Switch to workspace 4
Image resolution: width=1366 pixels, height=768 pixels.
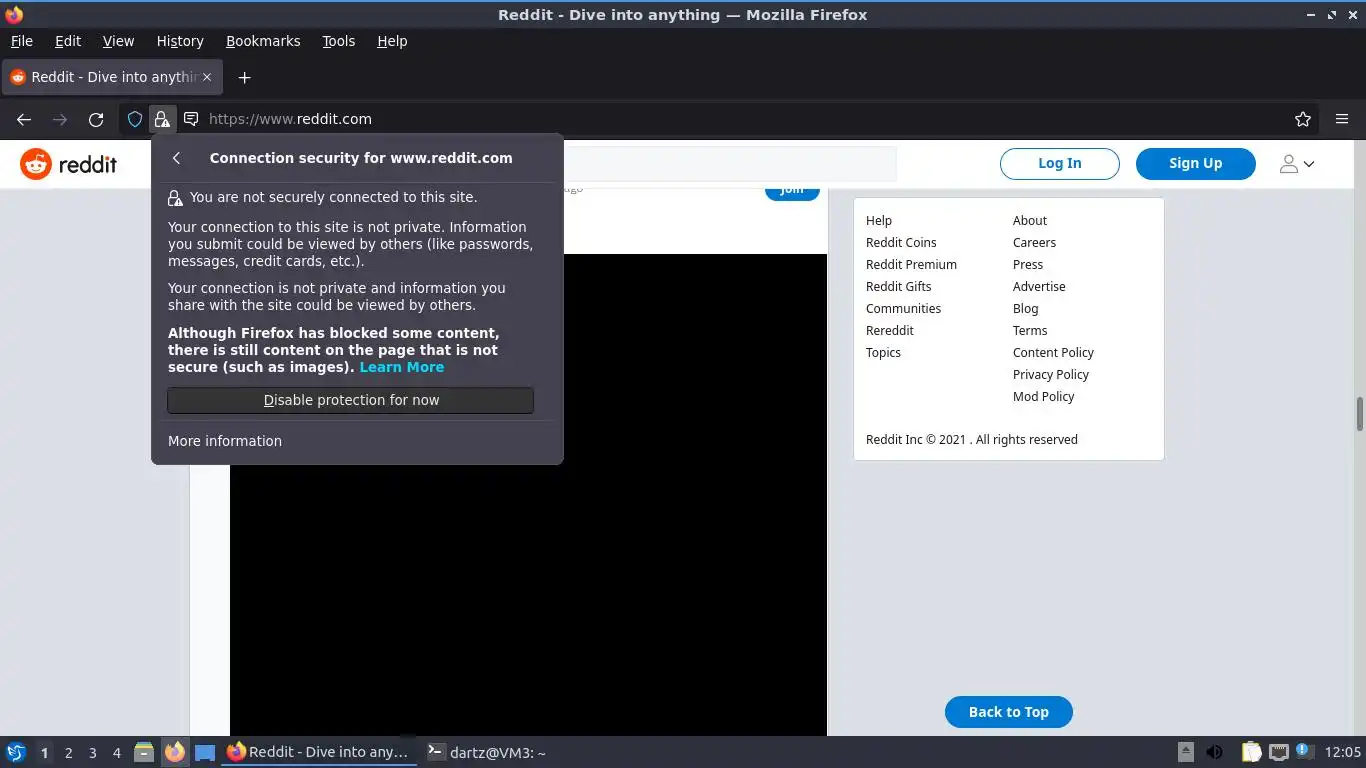click(116, 753)
